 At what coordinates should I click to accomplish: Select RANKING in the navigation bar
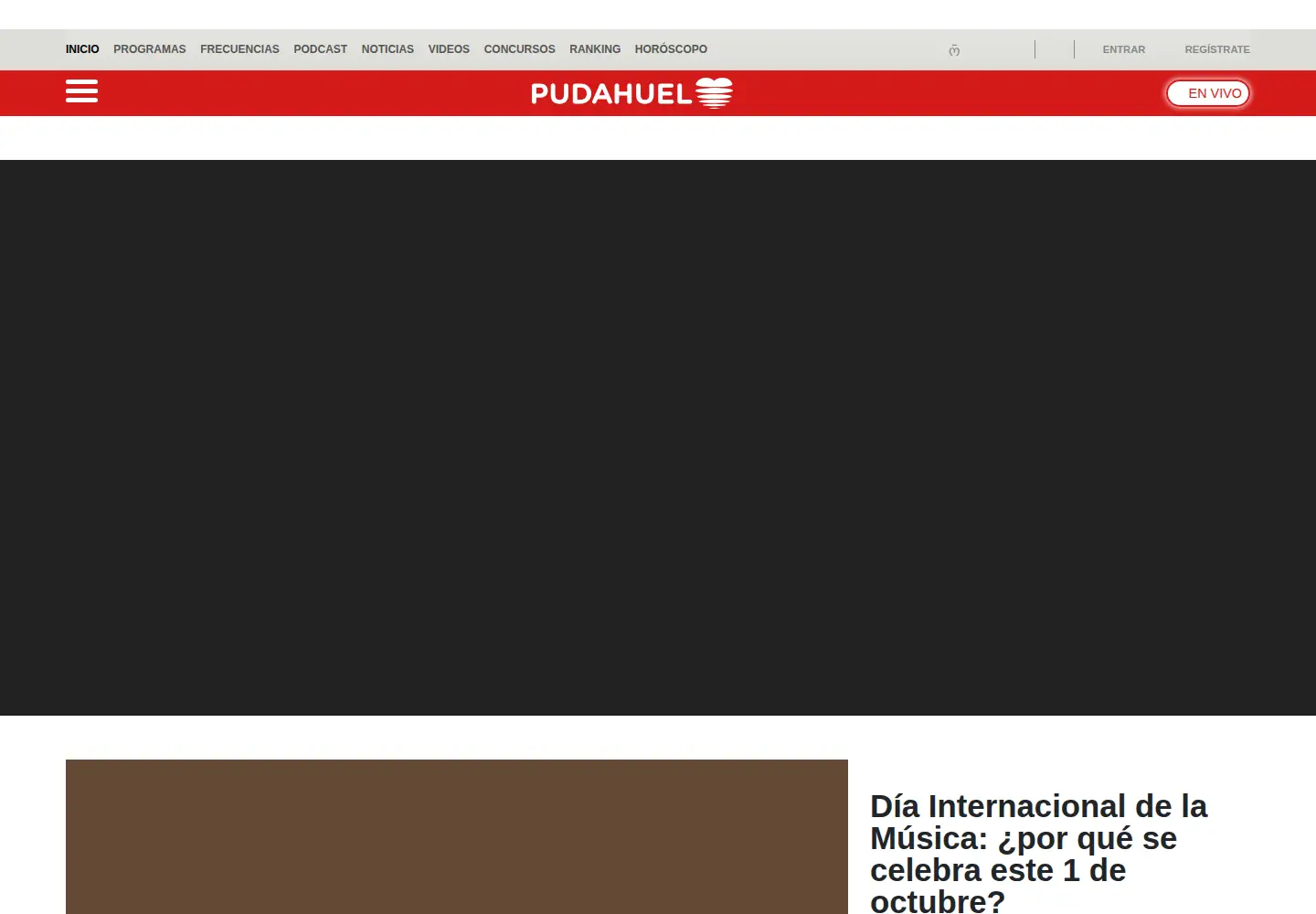[x=595, y=49]
